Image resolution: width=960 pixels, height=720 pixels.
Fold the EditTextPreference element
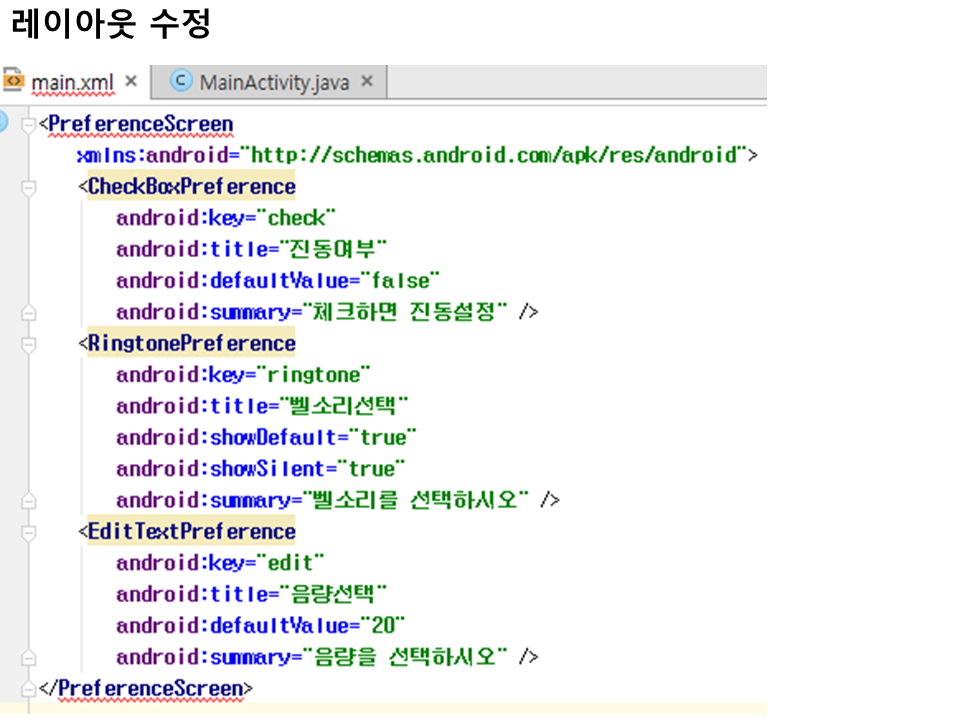[28, 532]
